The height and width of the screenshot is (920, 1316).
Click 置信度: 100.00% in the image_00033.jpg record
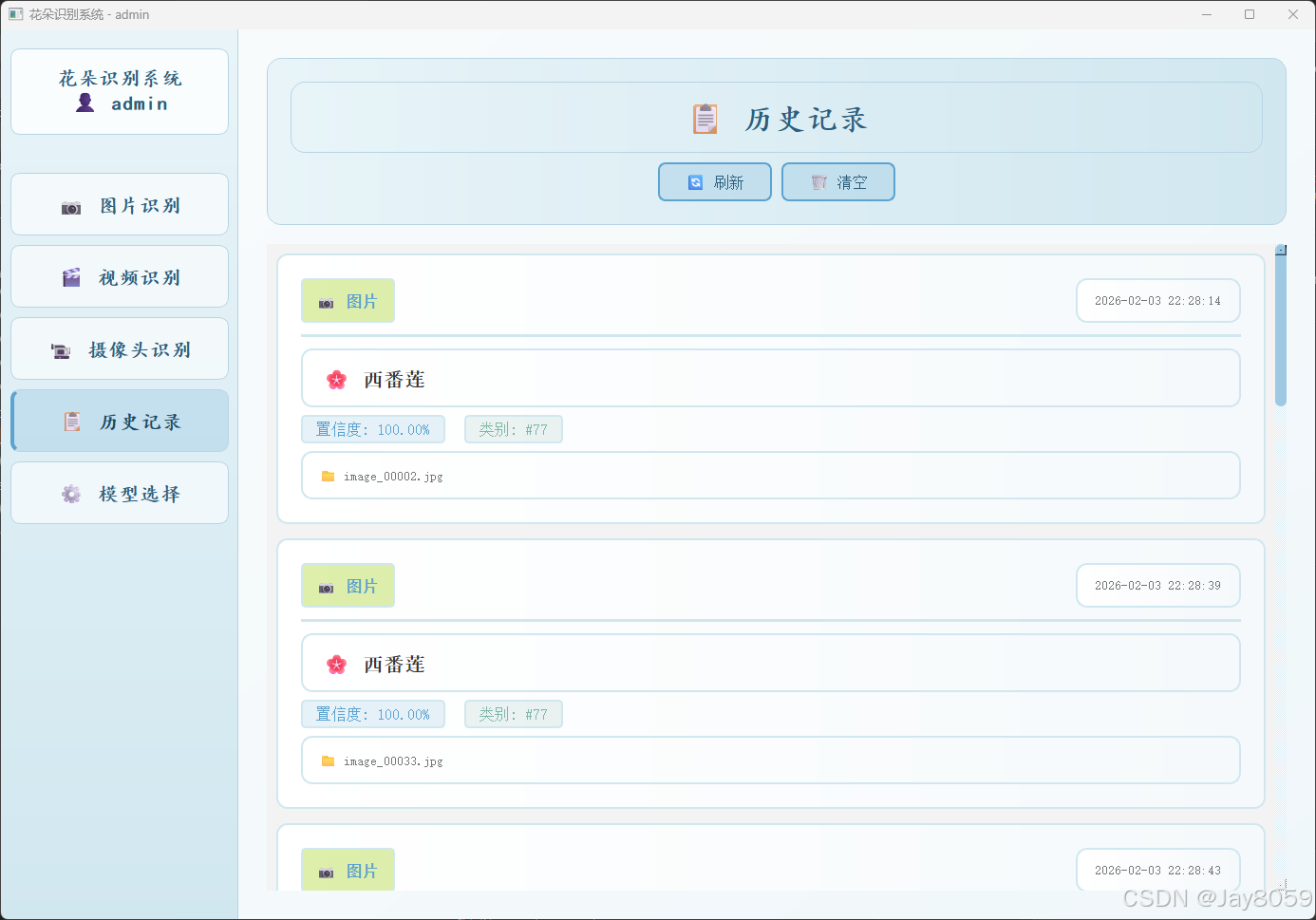point(373,714)
